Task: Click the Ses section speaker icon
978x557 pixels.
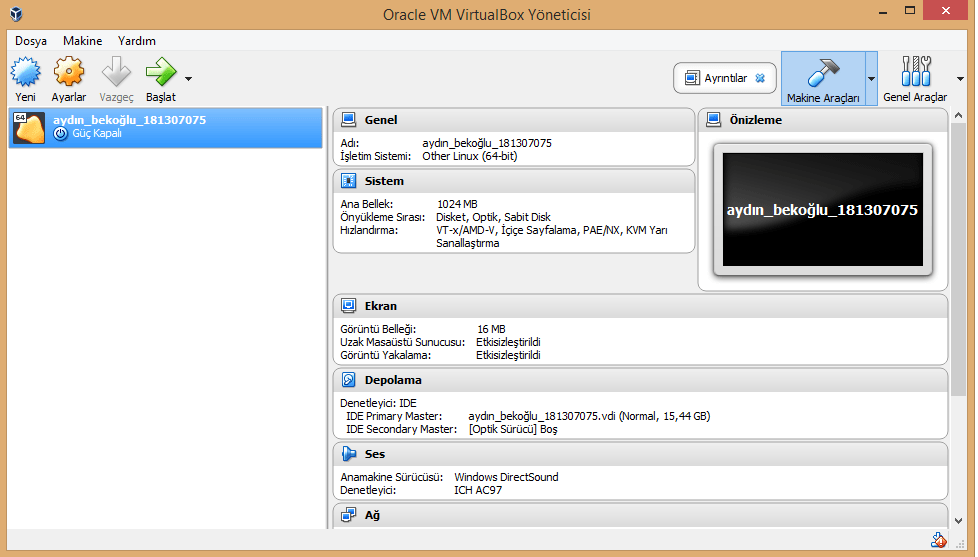Action: [349, 454]
